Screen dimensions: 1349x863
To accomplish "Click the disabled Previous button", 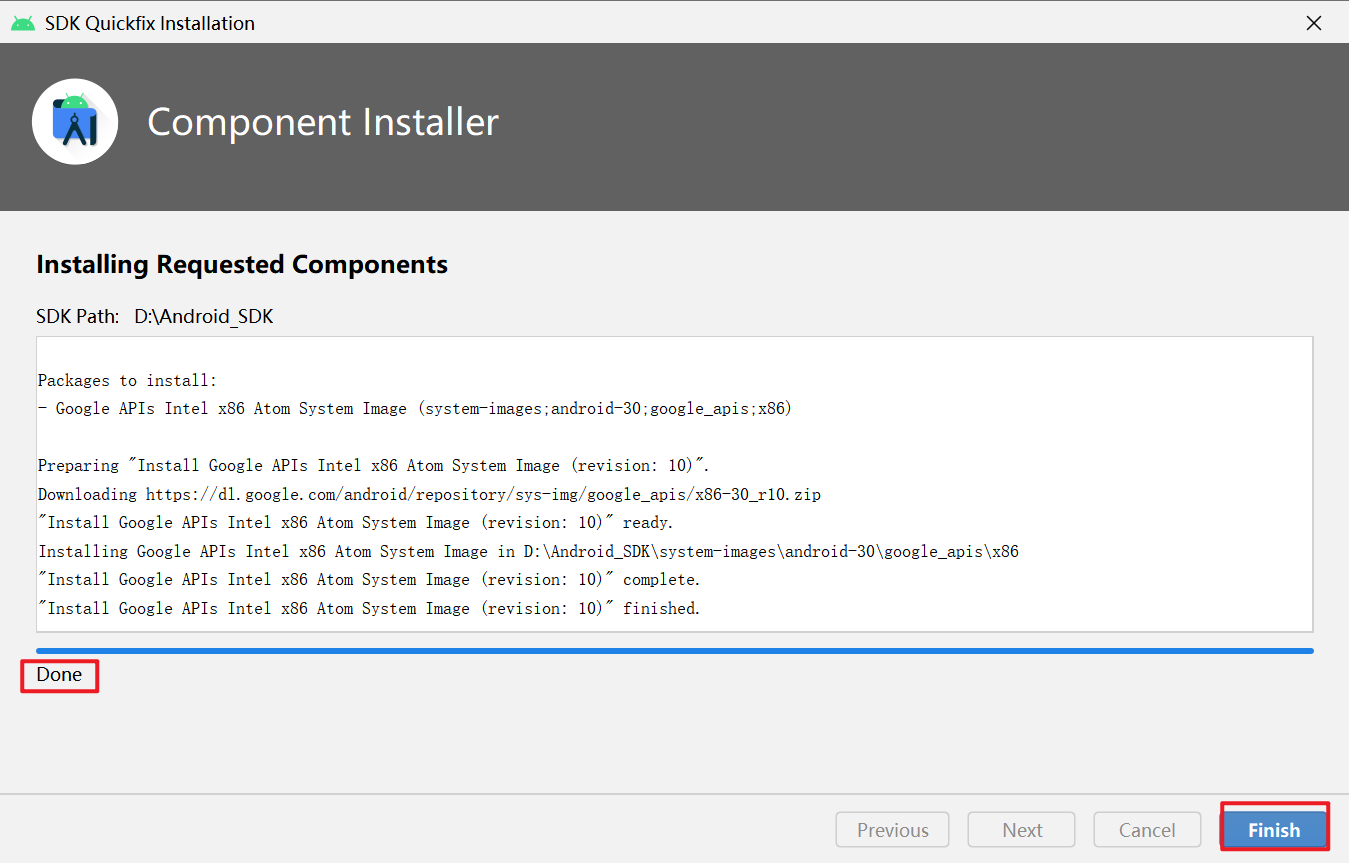I will point(893,830).
